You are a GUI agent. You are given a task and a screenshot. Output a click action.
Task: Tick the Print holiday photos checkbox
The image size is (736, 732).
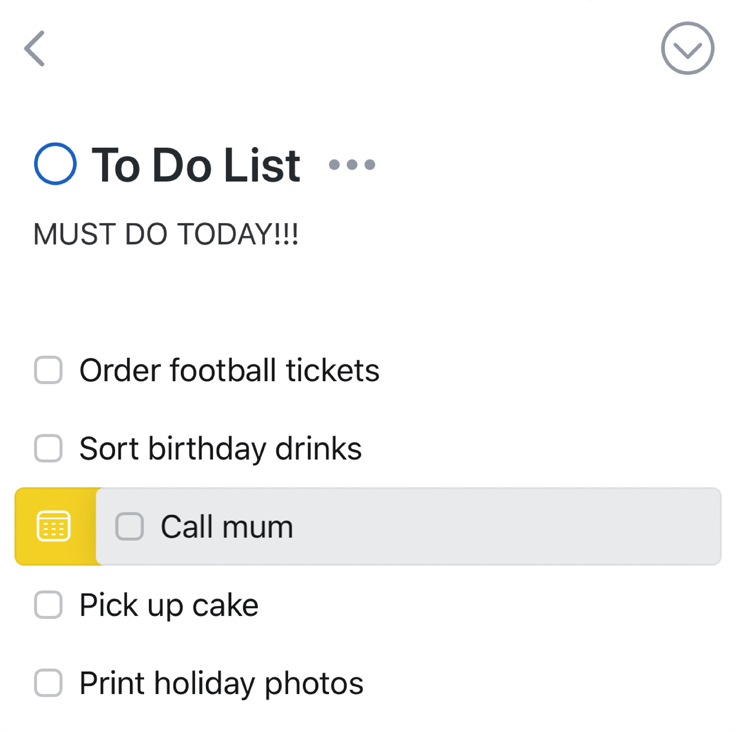click(48, 683)
